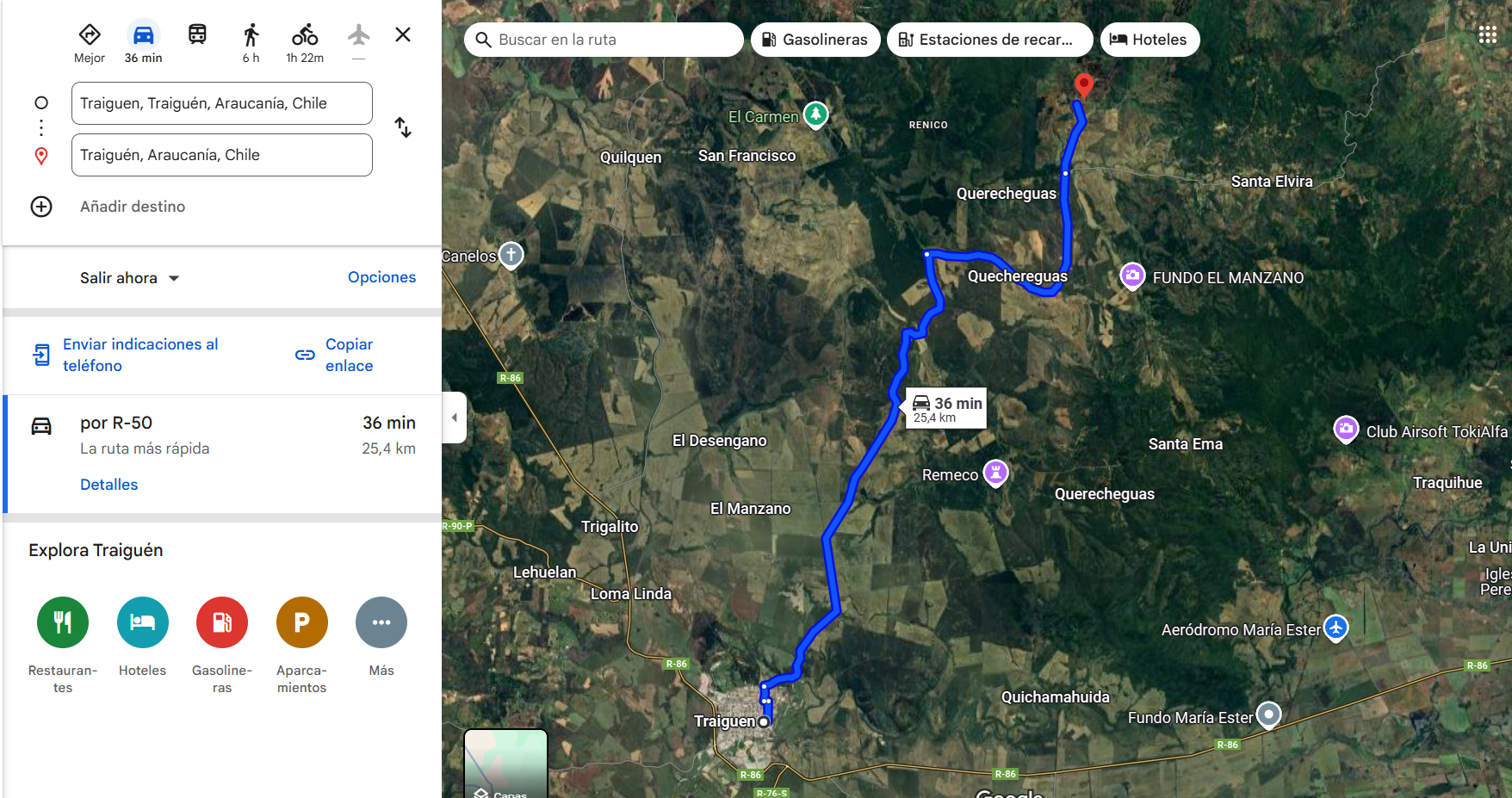Open route Opciones
The image size is (1512, 798).
[x=381, y=277]
